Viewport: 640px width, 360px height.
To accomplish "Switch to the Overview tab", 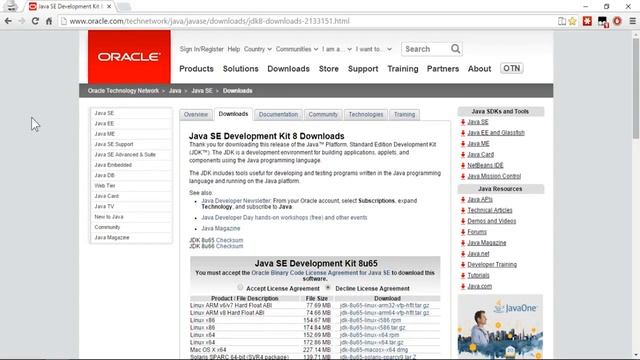I will click(196, 115).
